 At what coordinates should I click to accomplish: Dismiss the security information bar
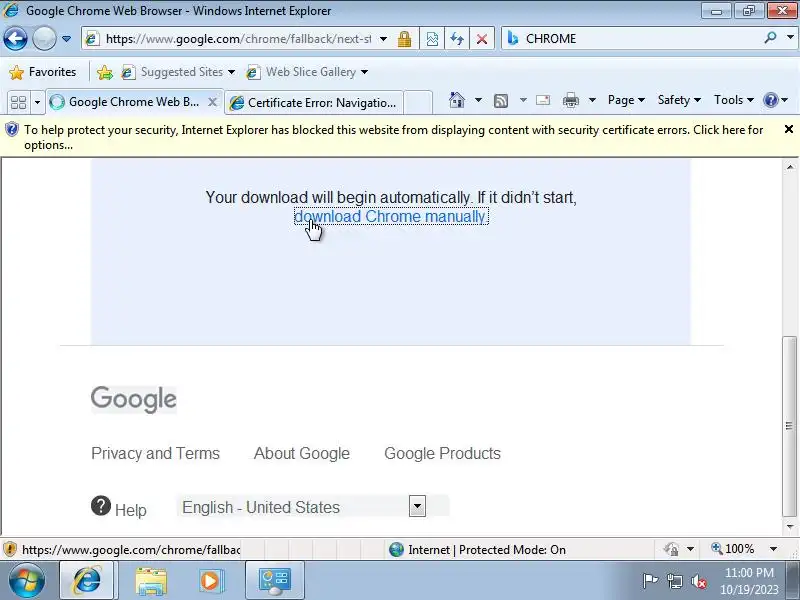tap(788, 129)
